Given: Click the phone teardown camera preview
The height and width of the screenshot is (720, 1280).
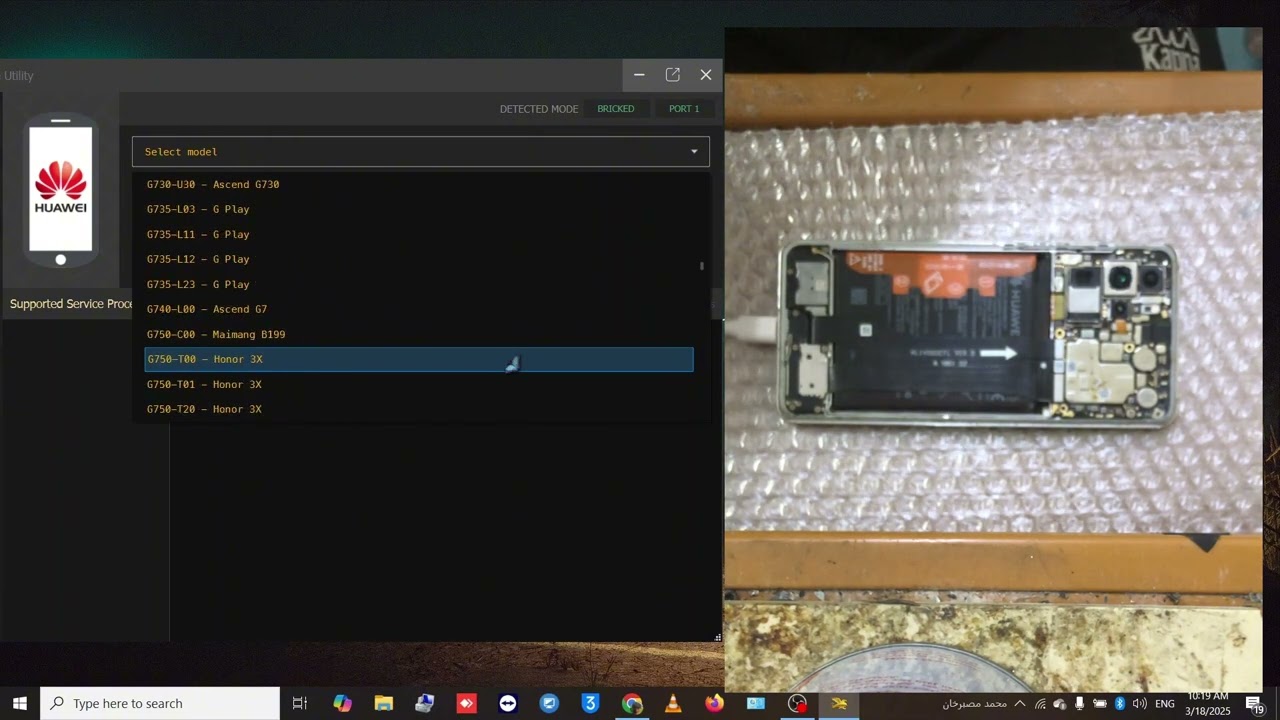Looking at the screenshot, I should click(993, 360).
